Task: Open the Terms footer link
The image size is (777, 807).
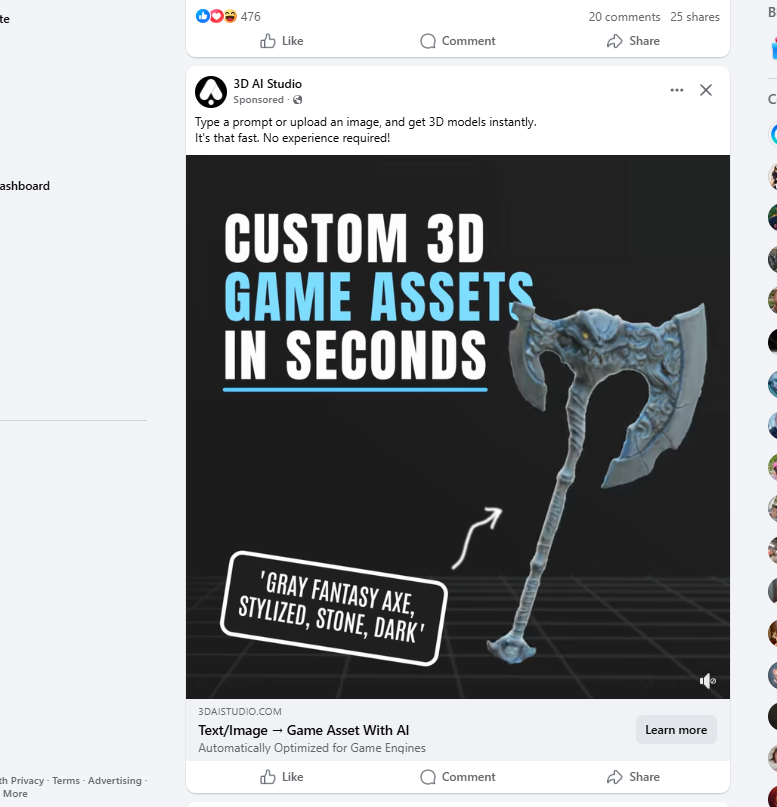Action: (66, 781)
